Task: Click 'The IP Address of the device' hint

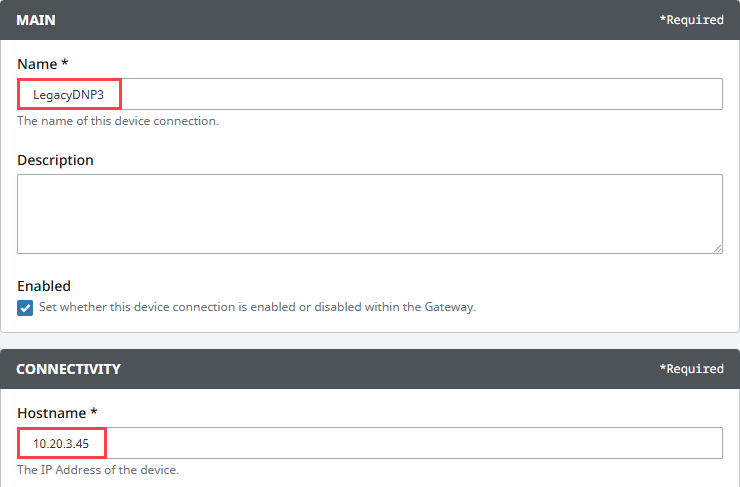Action: [x=98, y=470]
